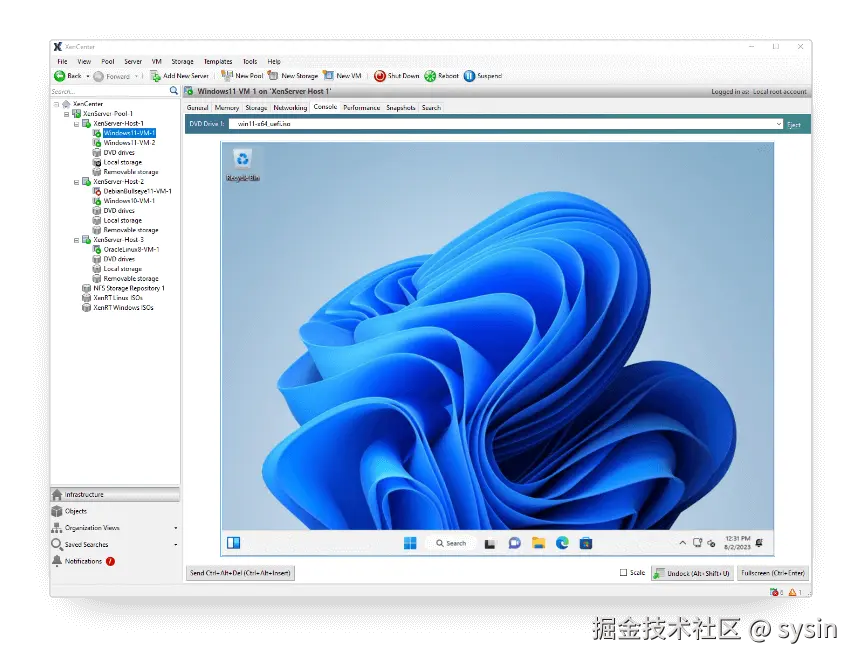Open the Tools menu
This screenshot has width=858, height=663.
pos(250,61)
